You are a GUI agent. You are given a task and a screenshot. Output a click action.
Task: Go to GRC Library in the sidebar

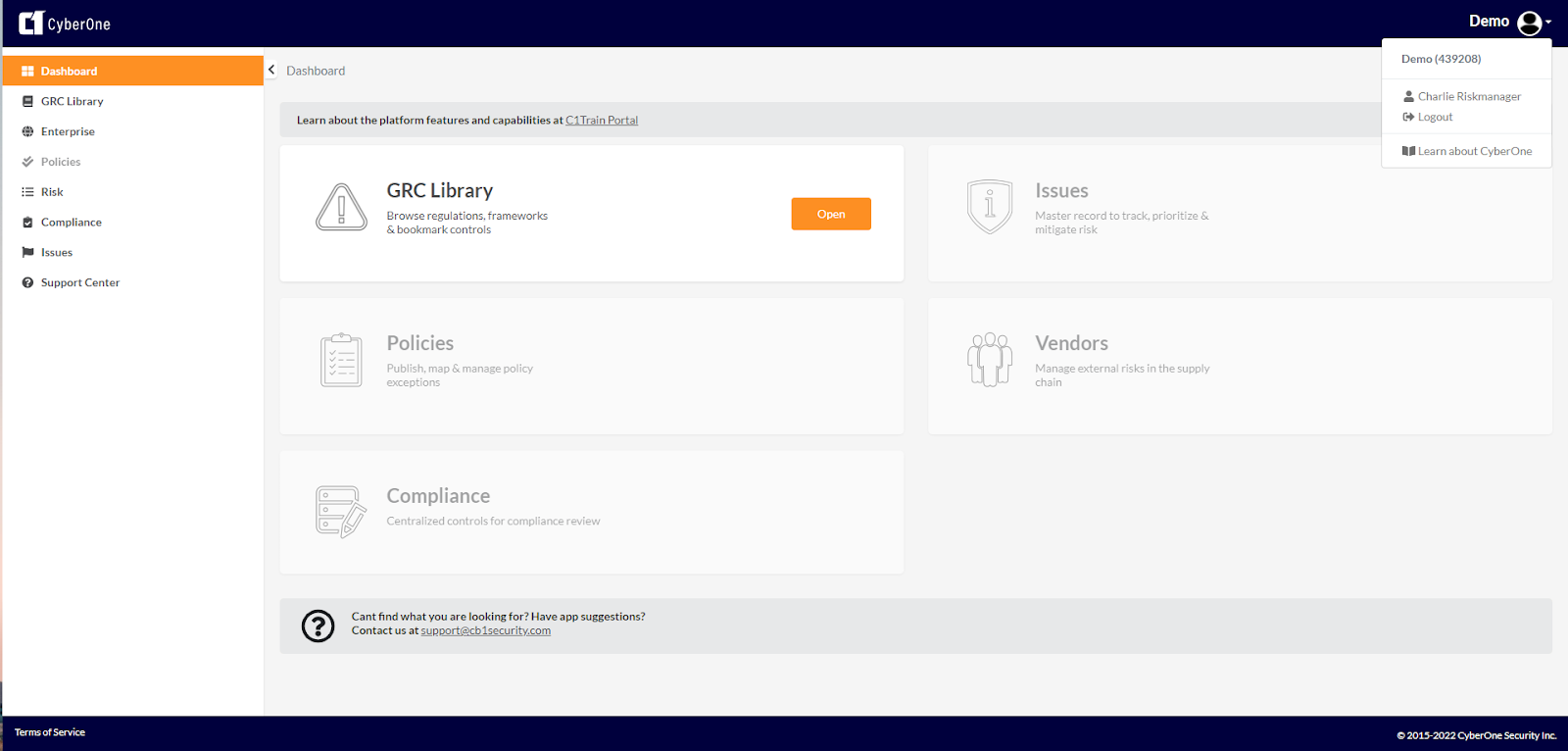(x=133, y=101)
